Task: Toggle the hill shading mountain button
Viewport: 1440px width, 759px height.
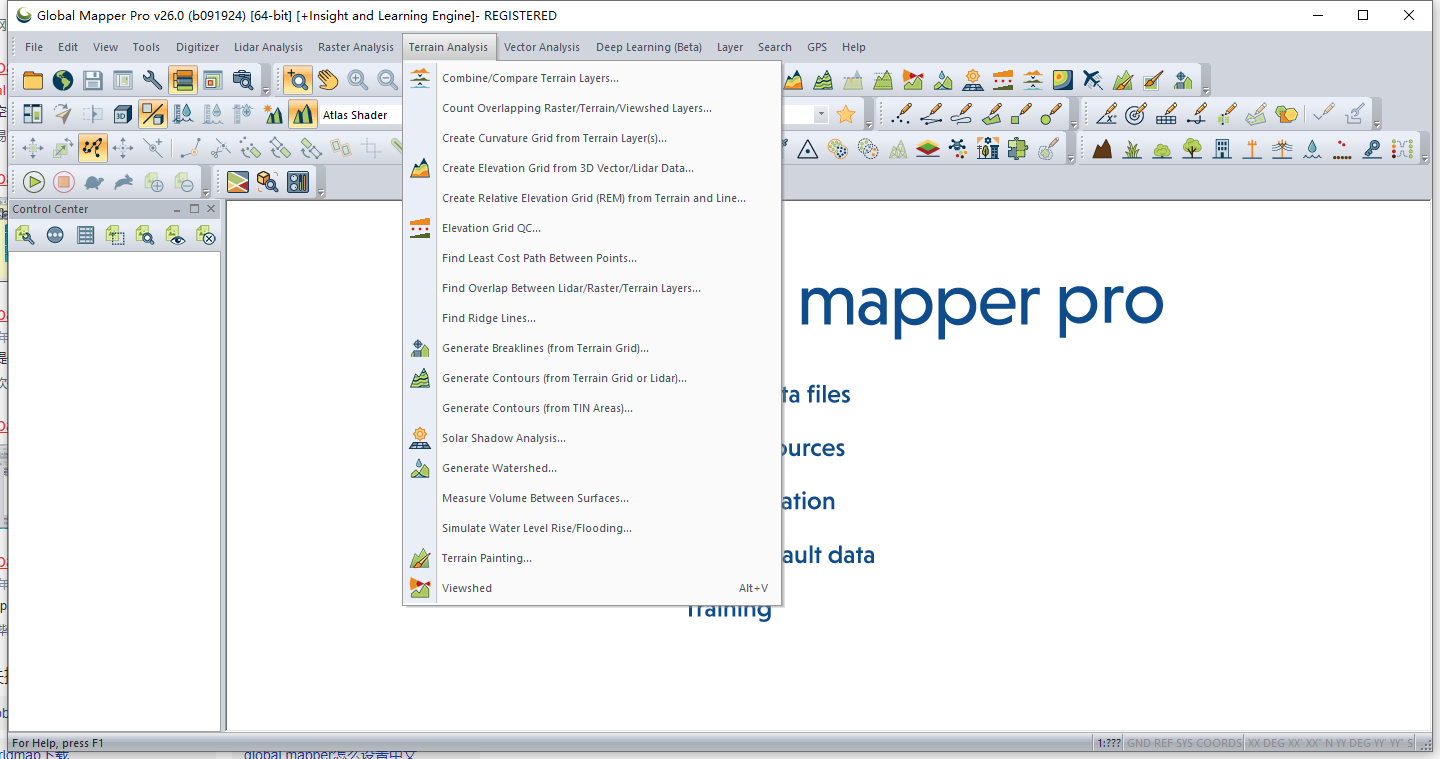Action: click(x=303, y=114)
